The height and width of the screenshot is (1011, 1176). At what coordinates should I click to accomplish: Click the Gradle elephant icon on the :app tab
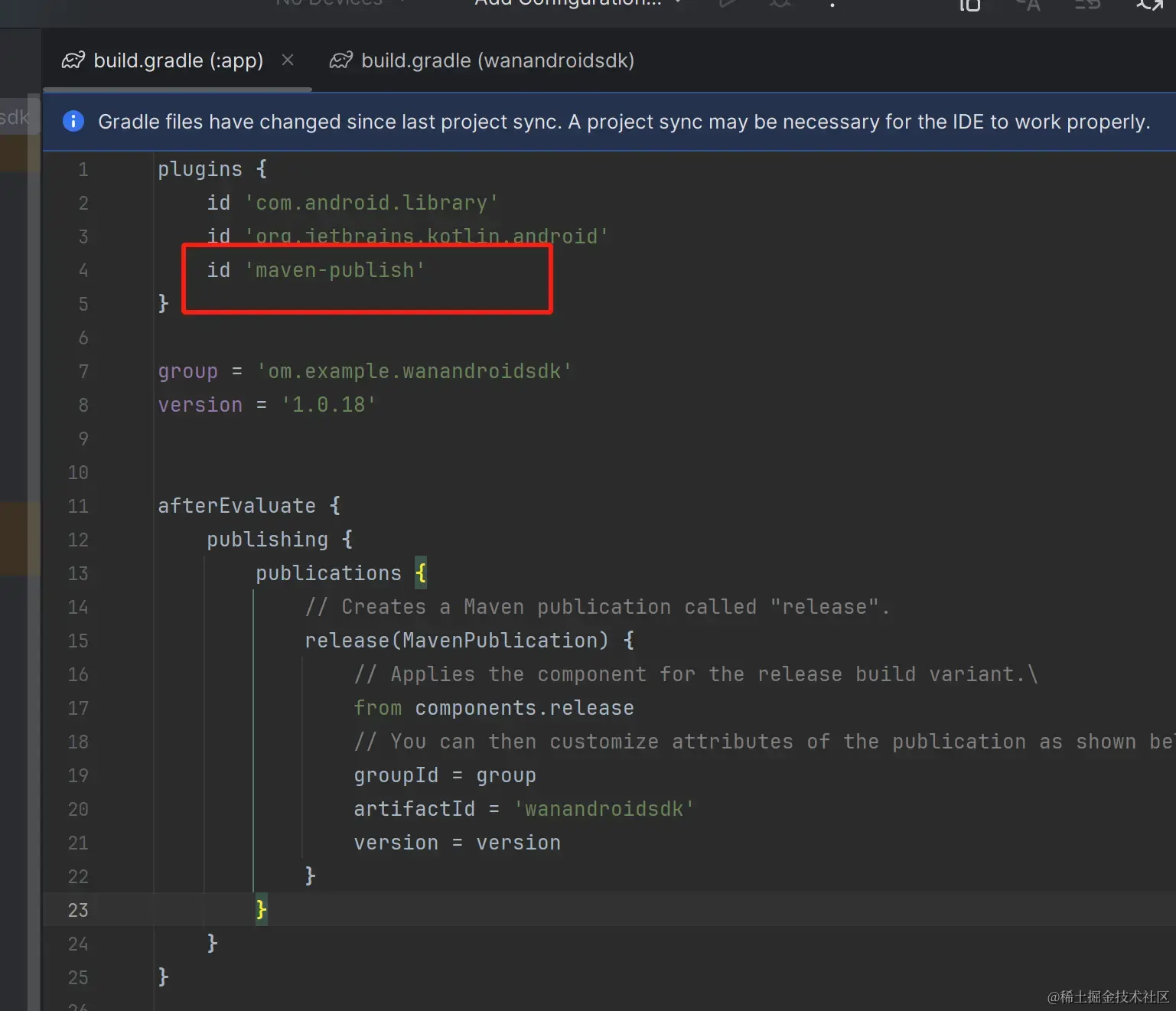coord(73,60)
